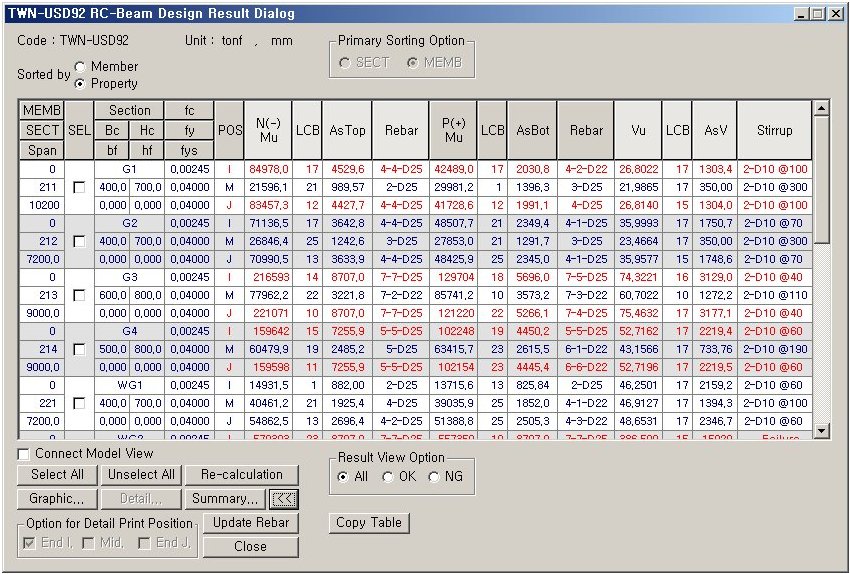Choose NG in Result View Option
Screen dimensions: 850x574
(x=434, y=477)
